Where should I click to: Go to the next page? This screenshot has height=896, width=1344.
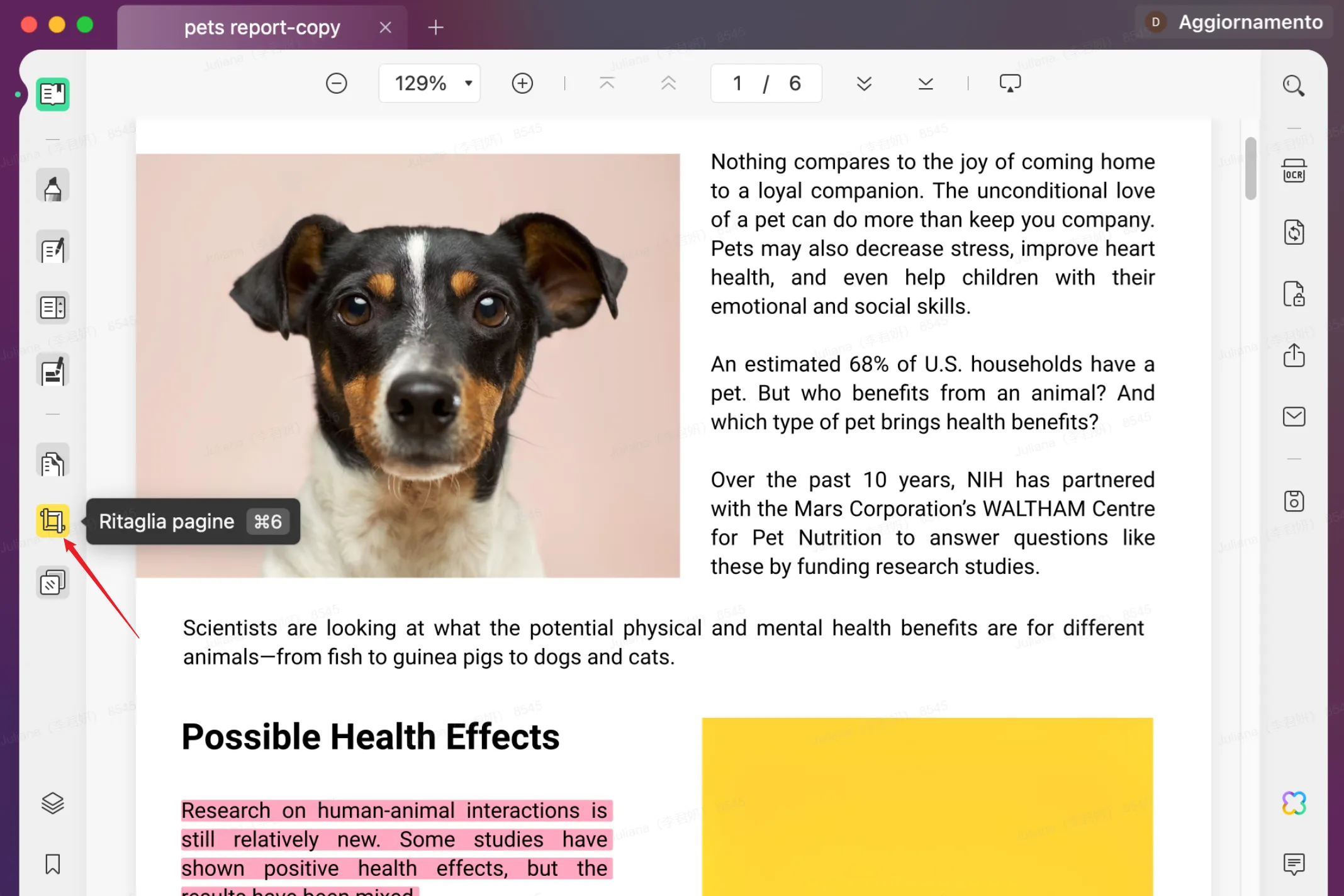pyautogui.click(x=865, y=83)
